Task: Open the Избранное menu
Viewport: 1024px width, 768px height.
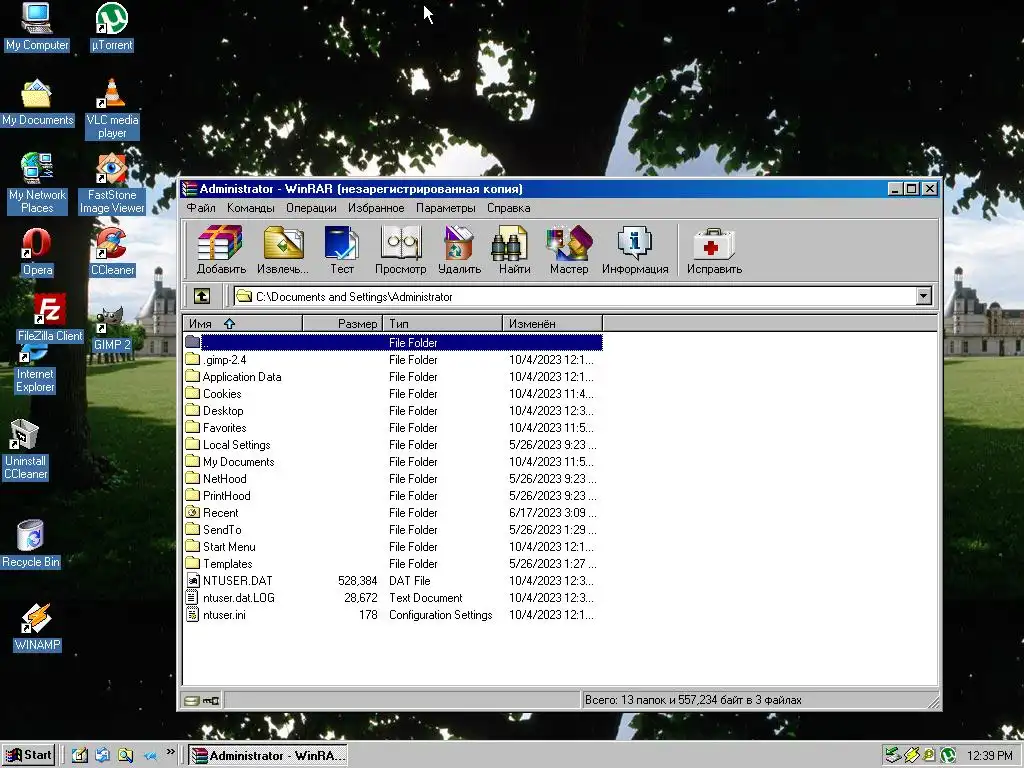Action: [376, 208]
